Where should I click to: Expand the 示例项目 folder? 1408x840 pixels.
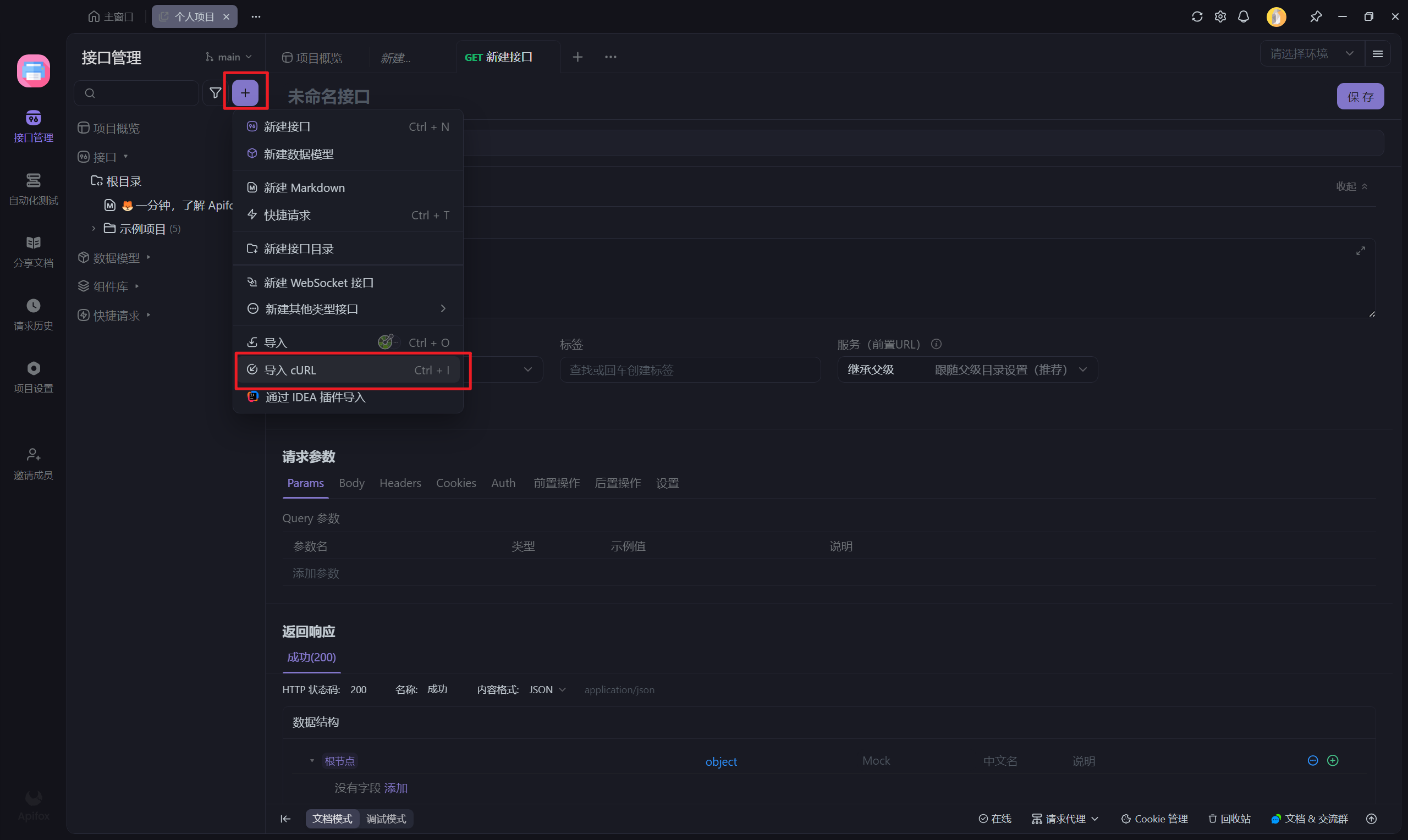tap(94, 228)
